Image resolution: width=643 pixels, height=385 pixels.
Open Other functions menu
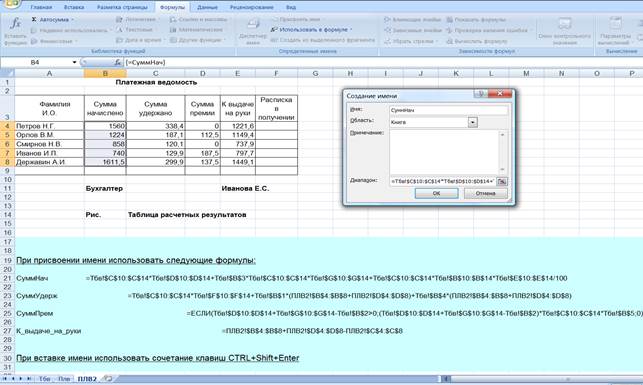click(x=198, y=40)
